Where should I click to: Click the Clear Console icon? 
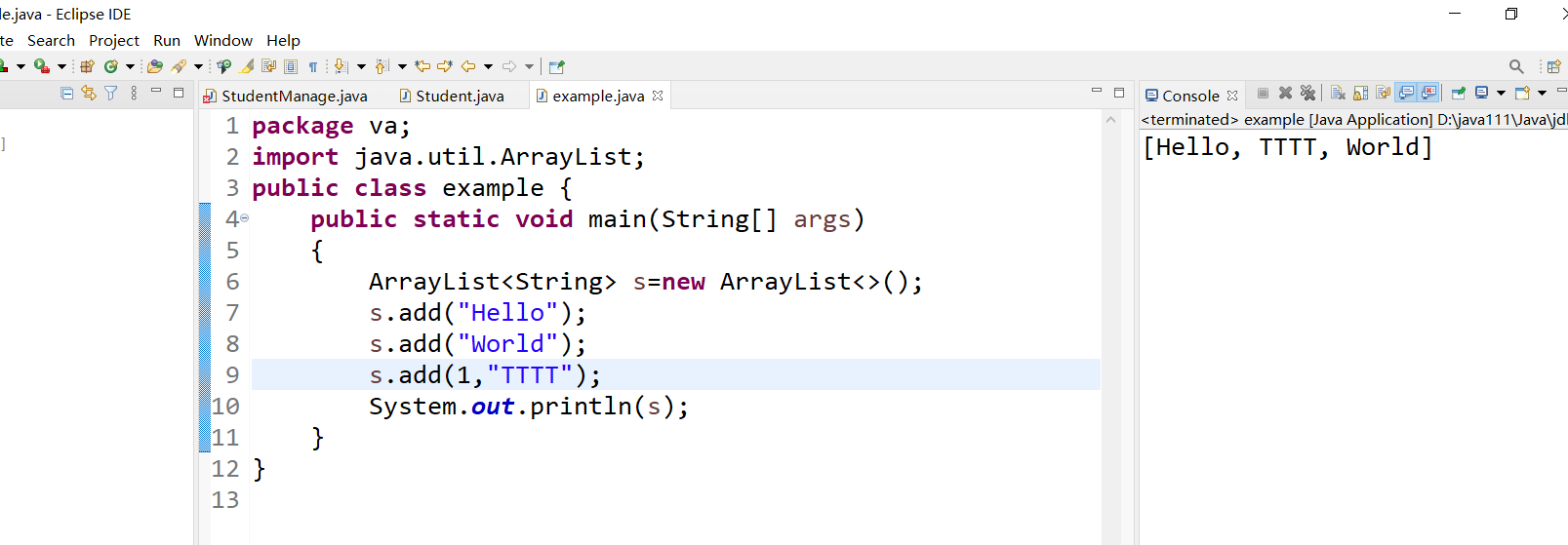tap(1338, 94)
